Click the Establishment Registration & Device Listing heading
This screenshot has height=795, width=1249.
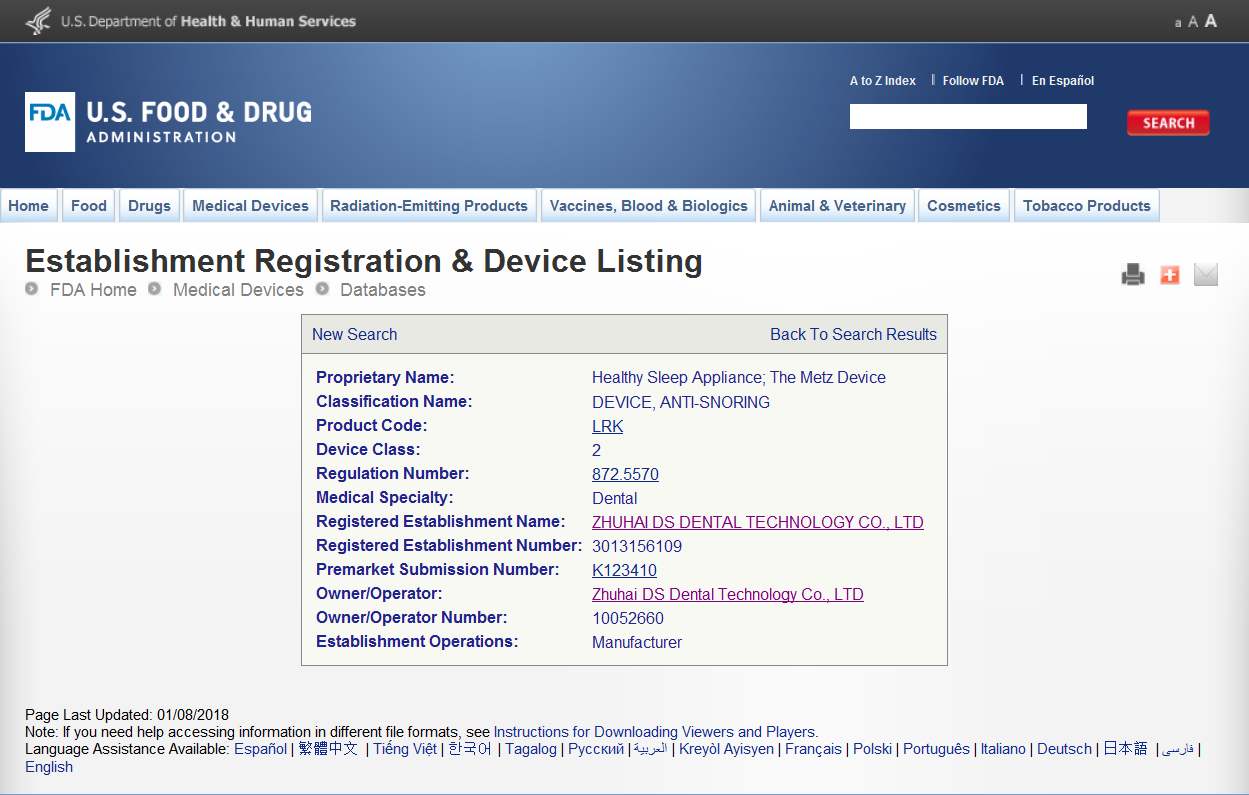[x=364, y=261]
